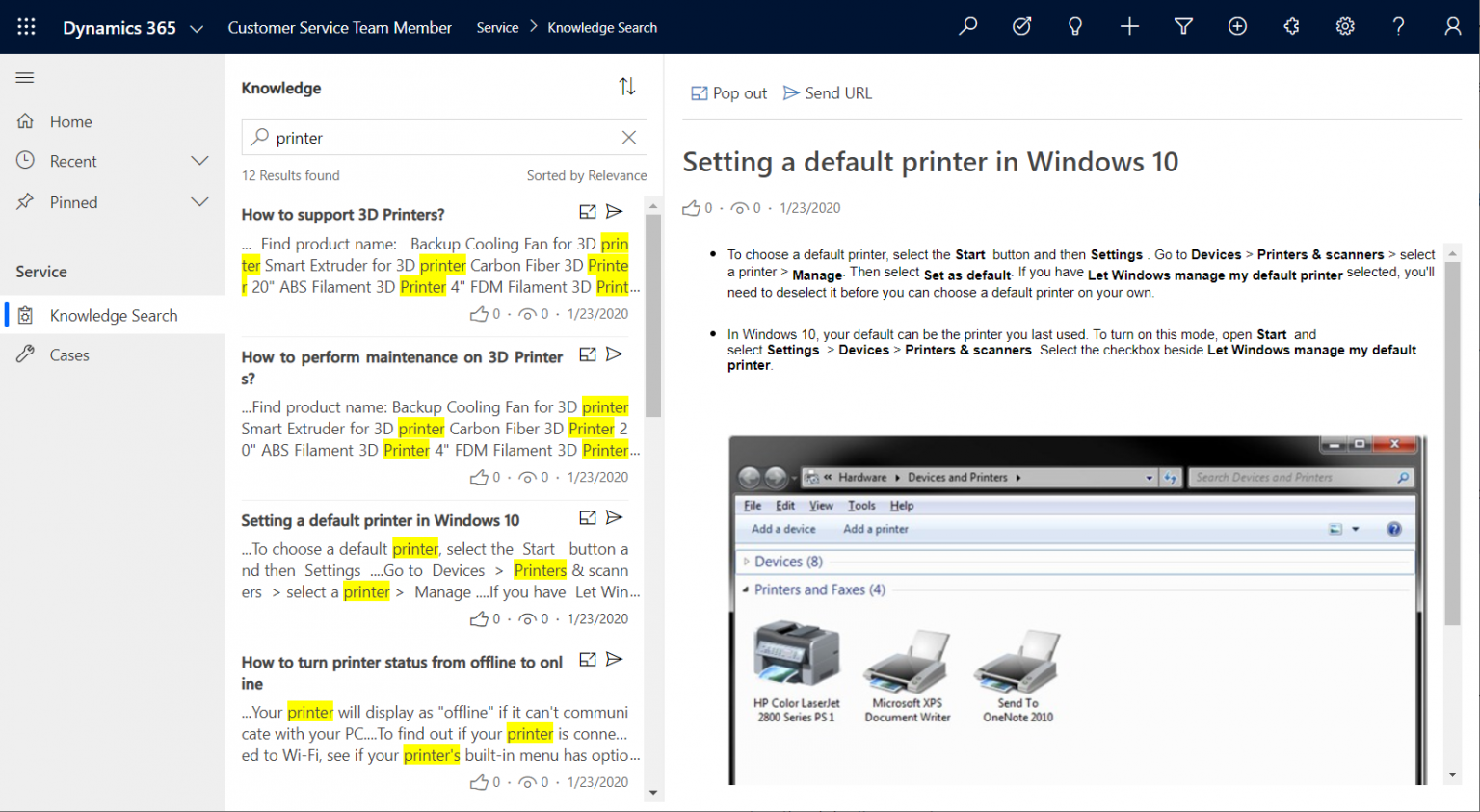Click the knowledge search input field
The height and width of the screenshot is (812, 1480).
coord(444,138)
